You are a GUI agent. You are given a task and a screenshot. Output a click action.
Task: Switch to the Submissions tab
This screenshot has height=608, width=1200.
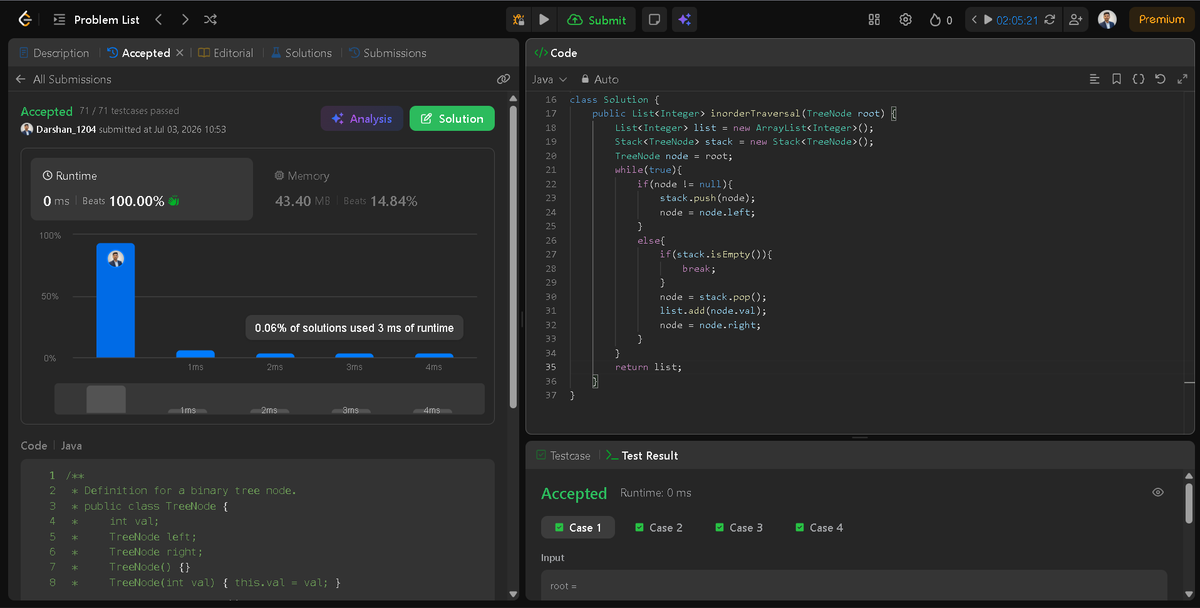(x=388, y=53)
